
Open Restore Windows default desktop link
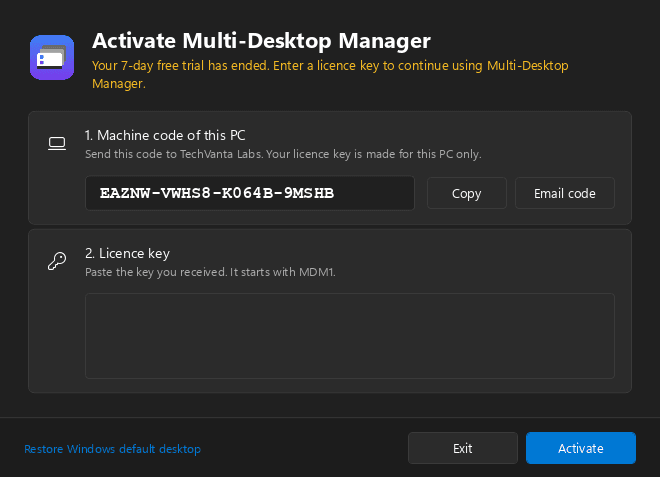(x=112, y=449)
